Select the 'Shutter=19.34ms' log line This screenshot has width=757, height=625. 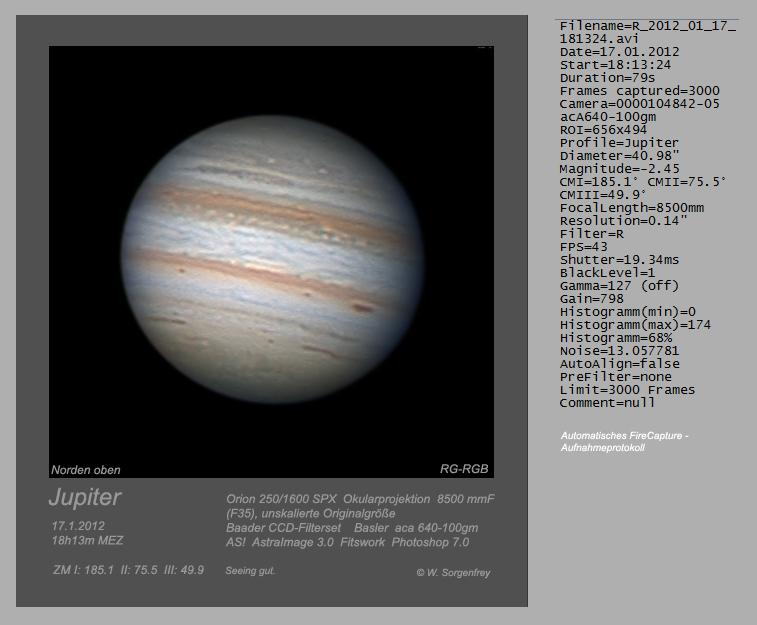(619, 260)
